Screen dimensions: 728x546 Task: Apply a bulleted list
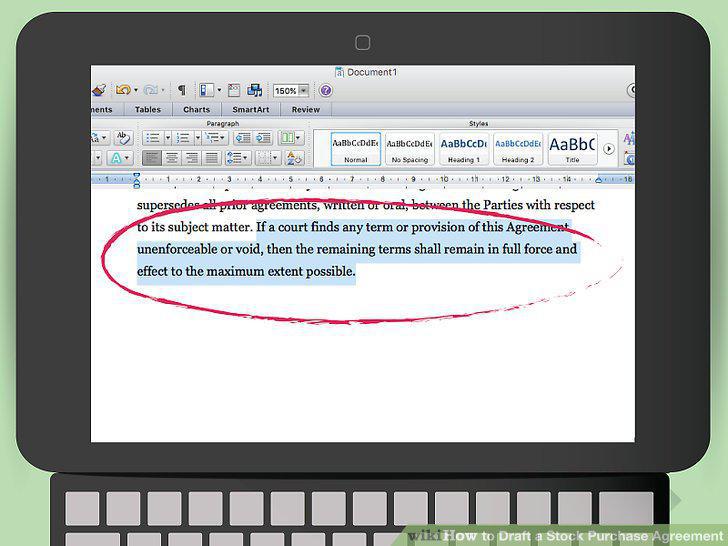click(153, 138)
